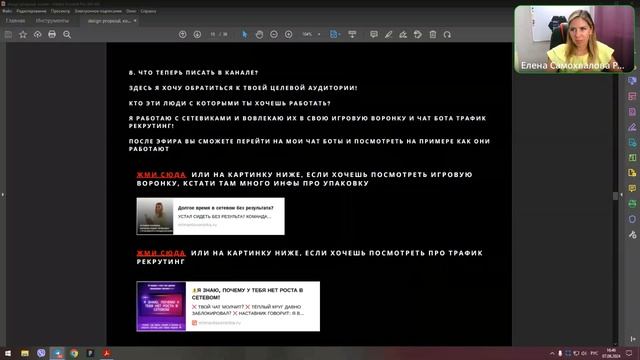Click the zoom out minus icon
Image resolution: width=640 pixels, height=360 pixels.
(x=274, y=35)
